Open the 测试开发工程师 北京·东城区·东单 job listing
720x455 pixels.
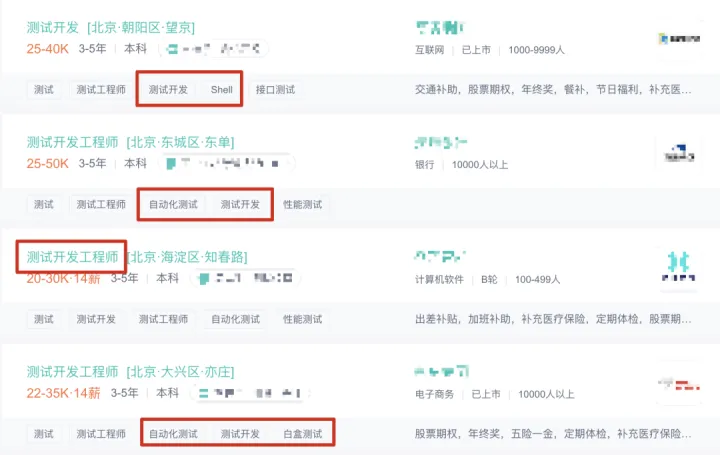tap(130, 142)
